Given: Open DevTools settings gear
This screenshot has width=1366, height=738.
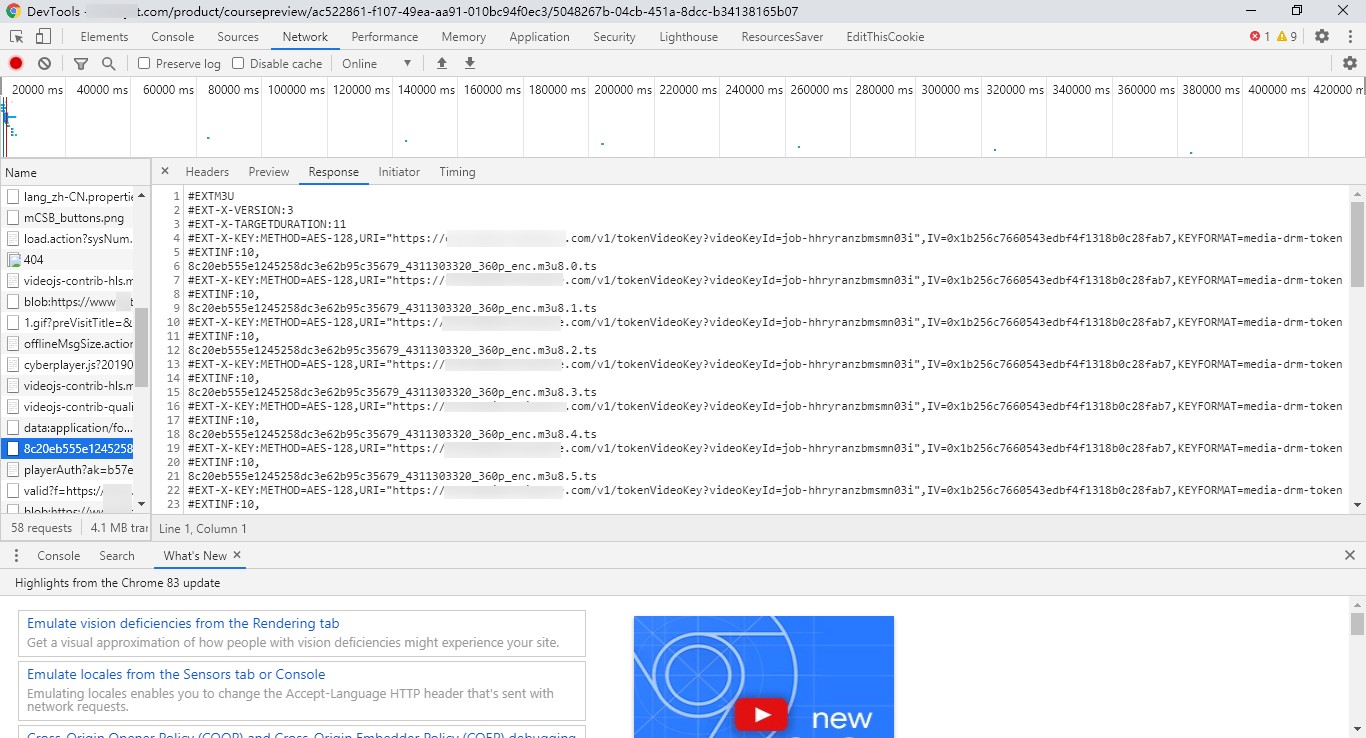Looking at the screenshot, I should click(1322, 36).
